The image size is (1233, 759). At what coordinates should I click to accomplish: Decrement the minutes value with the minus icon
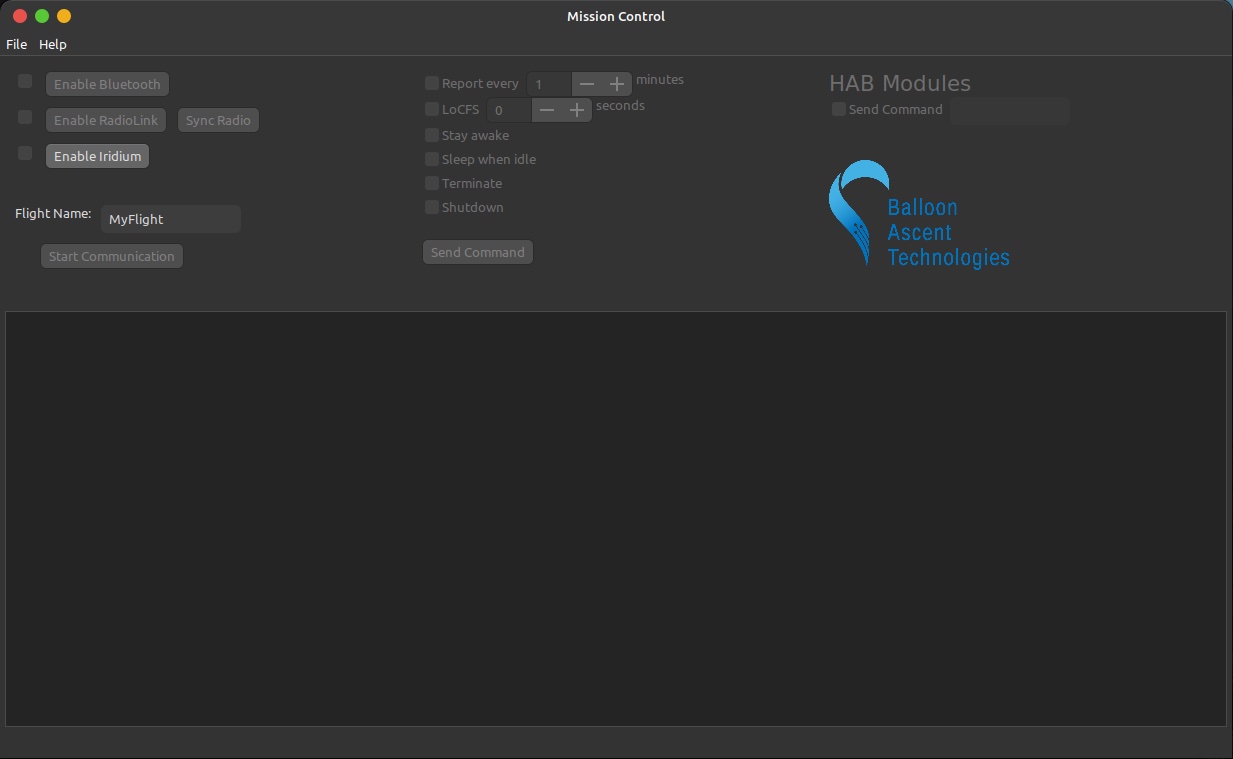[x=587, y=84]
